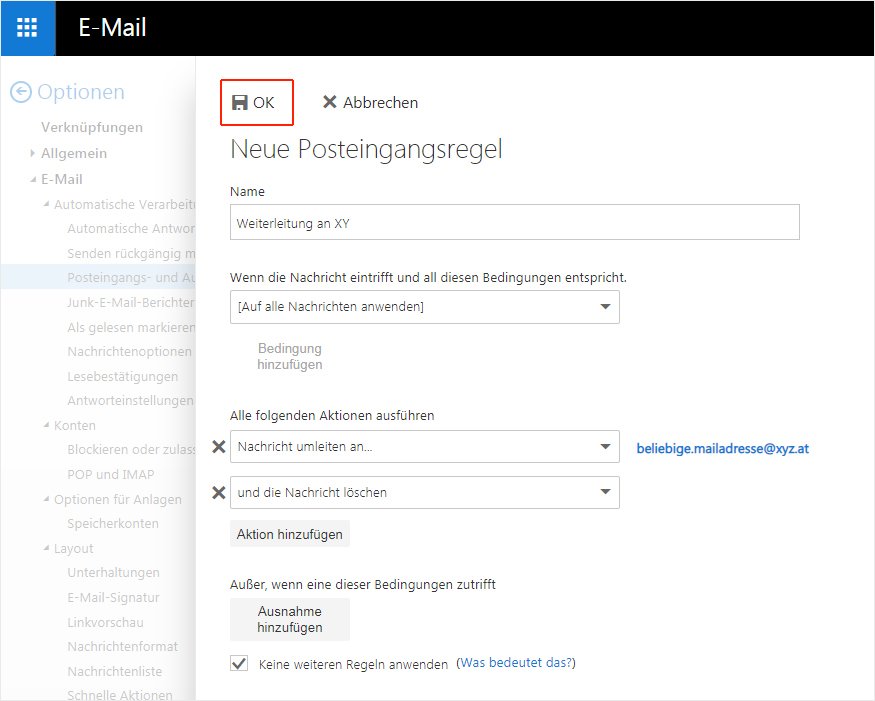The height and width of the screenshot is (701, 875).
Task: Select Verknüpfungen in the options menu
Action: 91,127
